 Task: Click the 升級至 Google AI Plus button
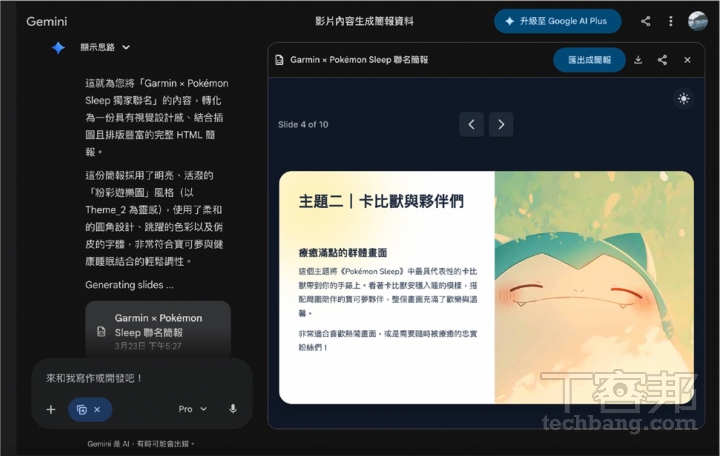tap(557, 21)
